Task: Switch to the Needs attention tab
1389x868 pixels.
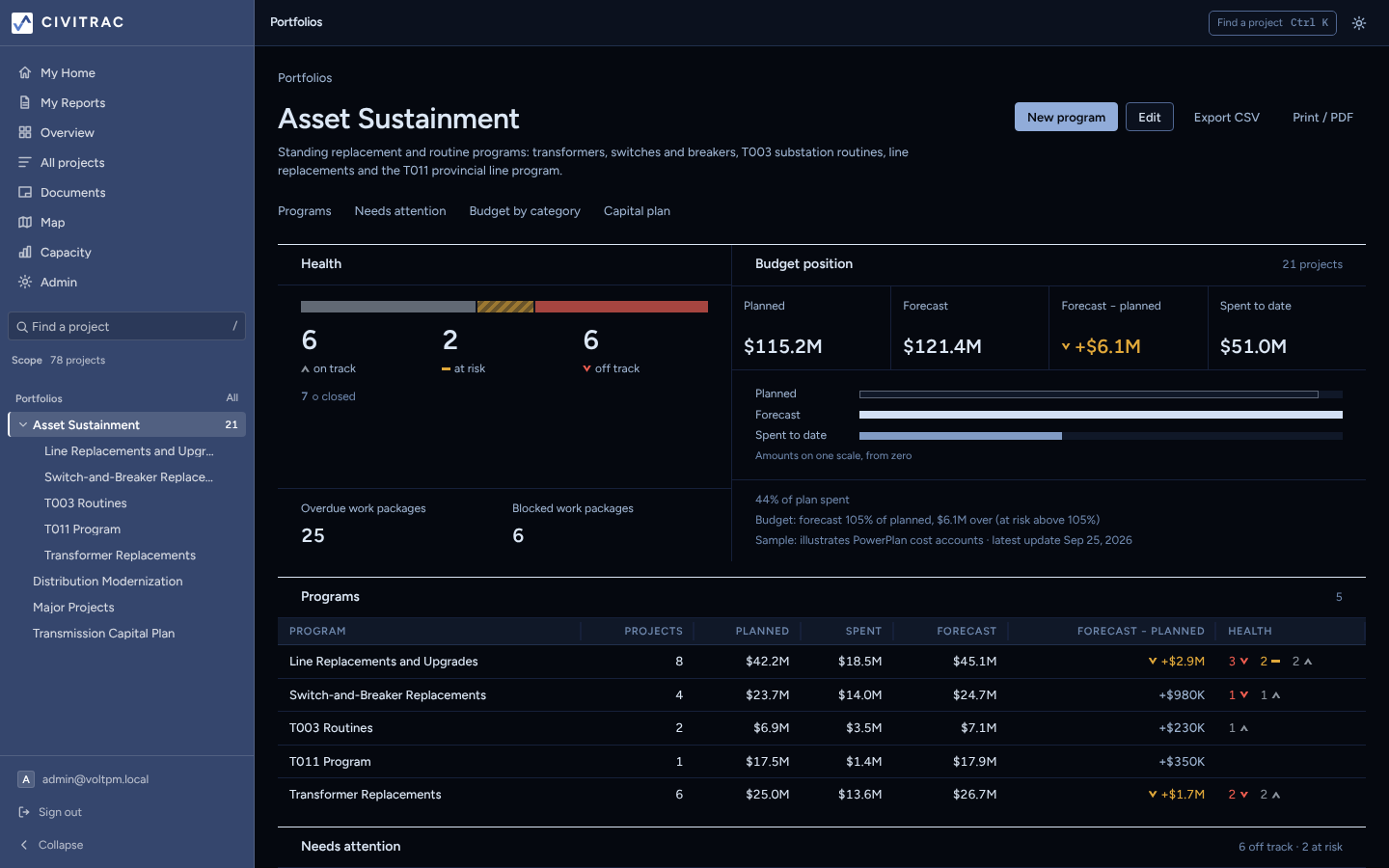Action: [400, 211]
